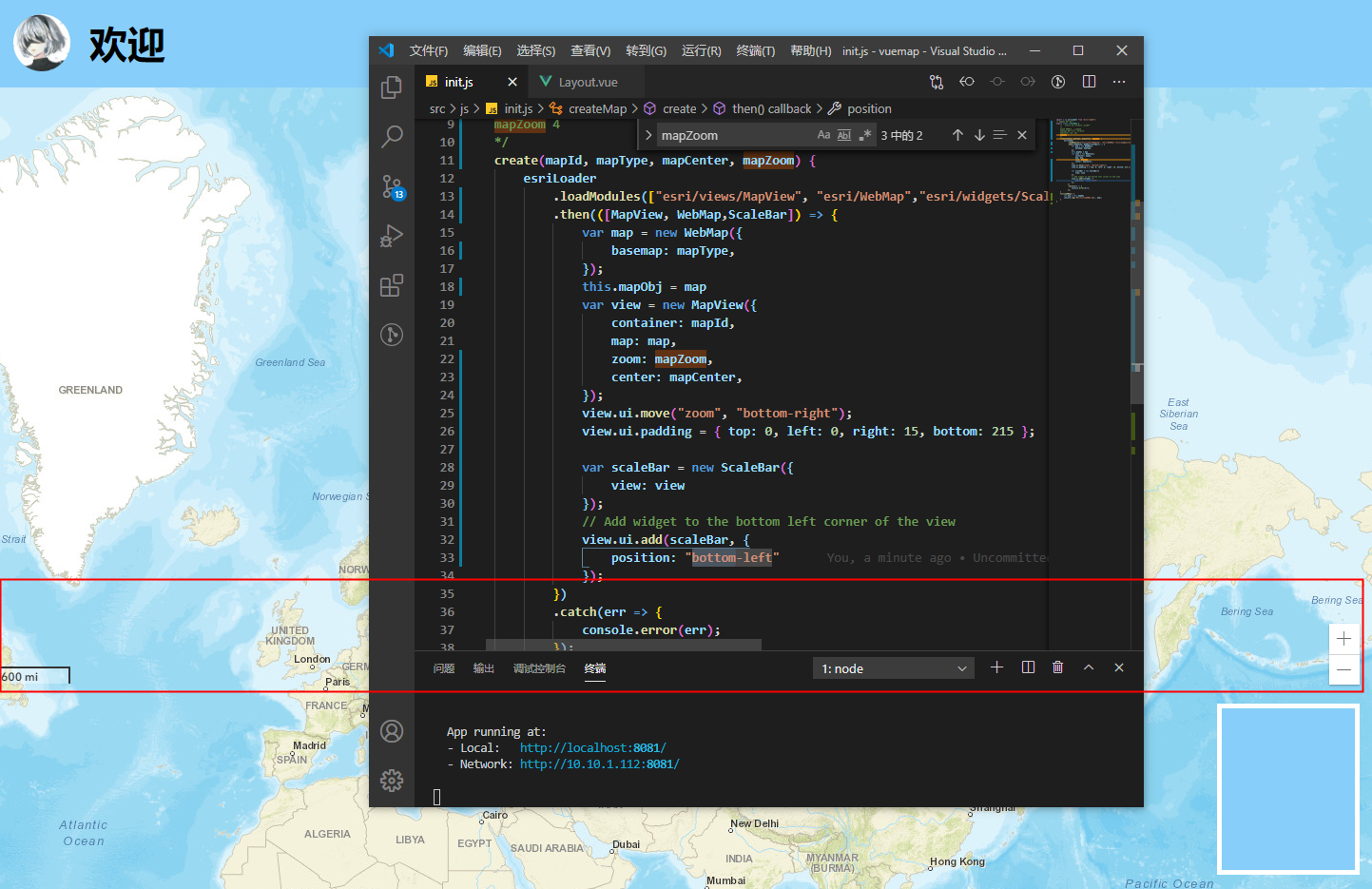Open the Search view in the activity bar
This screenshot has height=889, width=1372.
[x=391, y=137]
